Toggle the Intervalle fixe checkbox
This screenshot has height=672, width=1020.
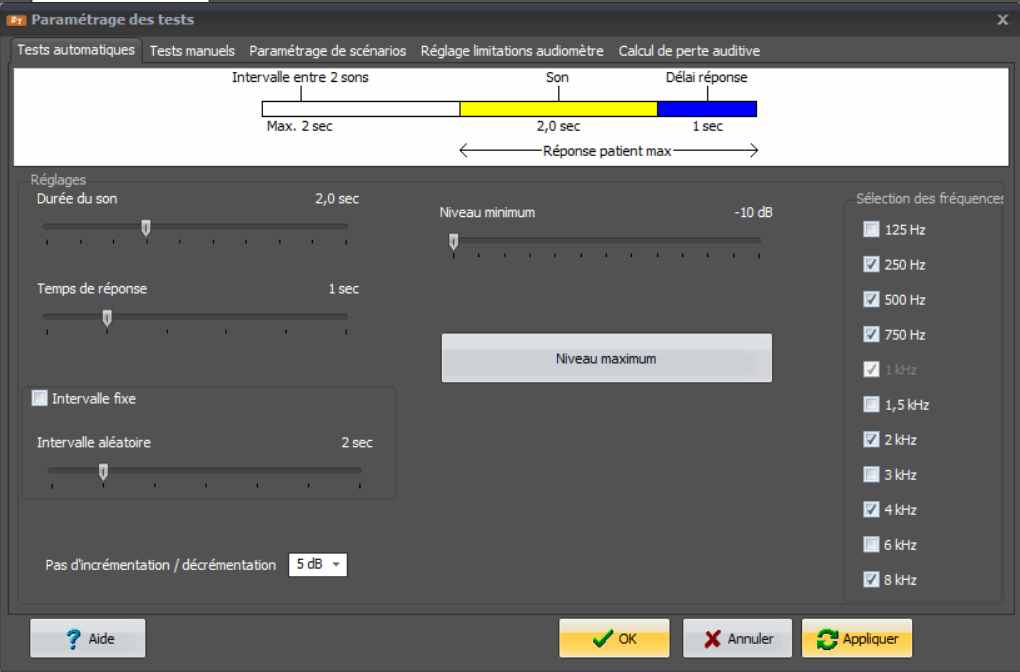coord(40,399)
